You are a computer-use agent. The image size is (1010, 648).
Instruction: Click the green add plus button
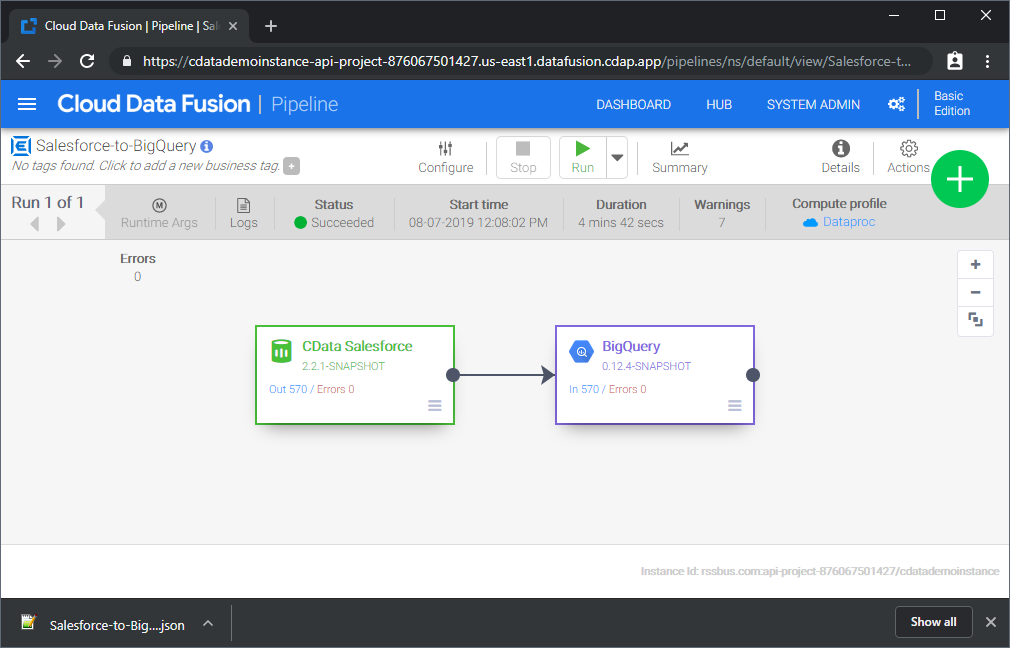[x=960, y=179]
